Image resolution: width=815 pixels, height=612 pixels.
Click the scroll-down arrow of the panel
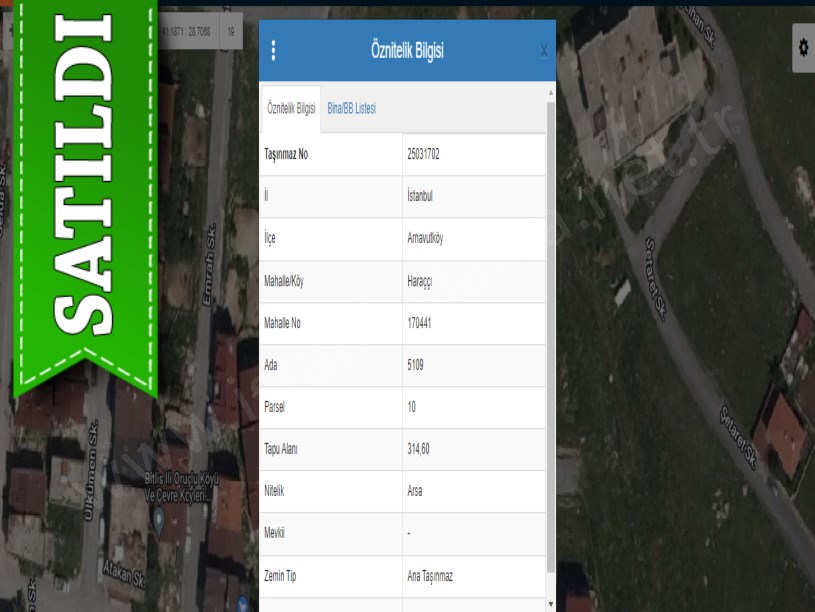(550, 604)
